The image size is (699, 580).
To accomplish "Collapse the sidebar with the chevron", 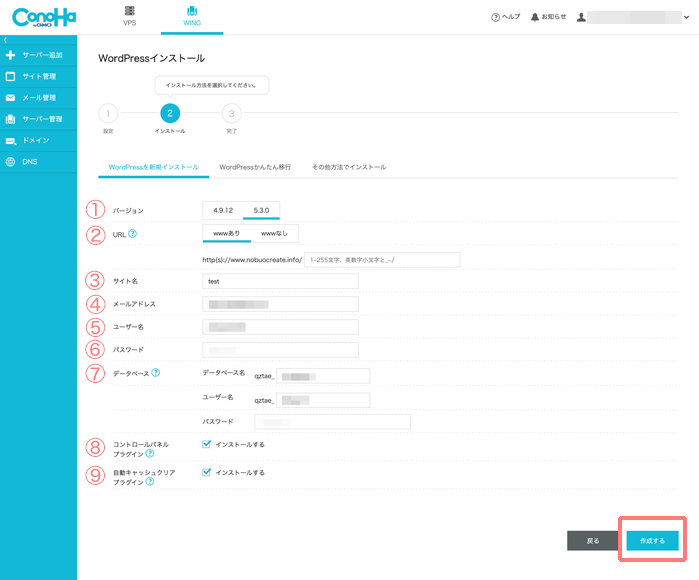I will pyautogui.click(x=5, y=40).
